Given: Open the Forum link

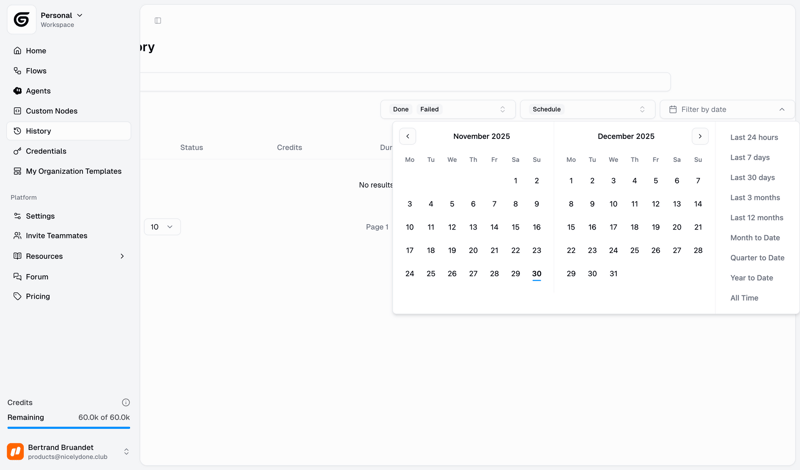Looking at the screenshot, I should pyautogui.click(x=69, y=277).
